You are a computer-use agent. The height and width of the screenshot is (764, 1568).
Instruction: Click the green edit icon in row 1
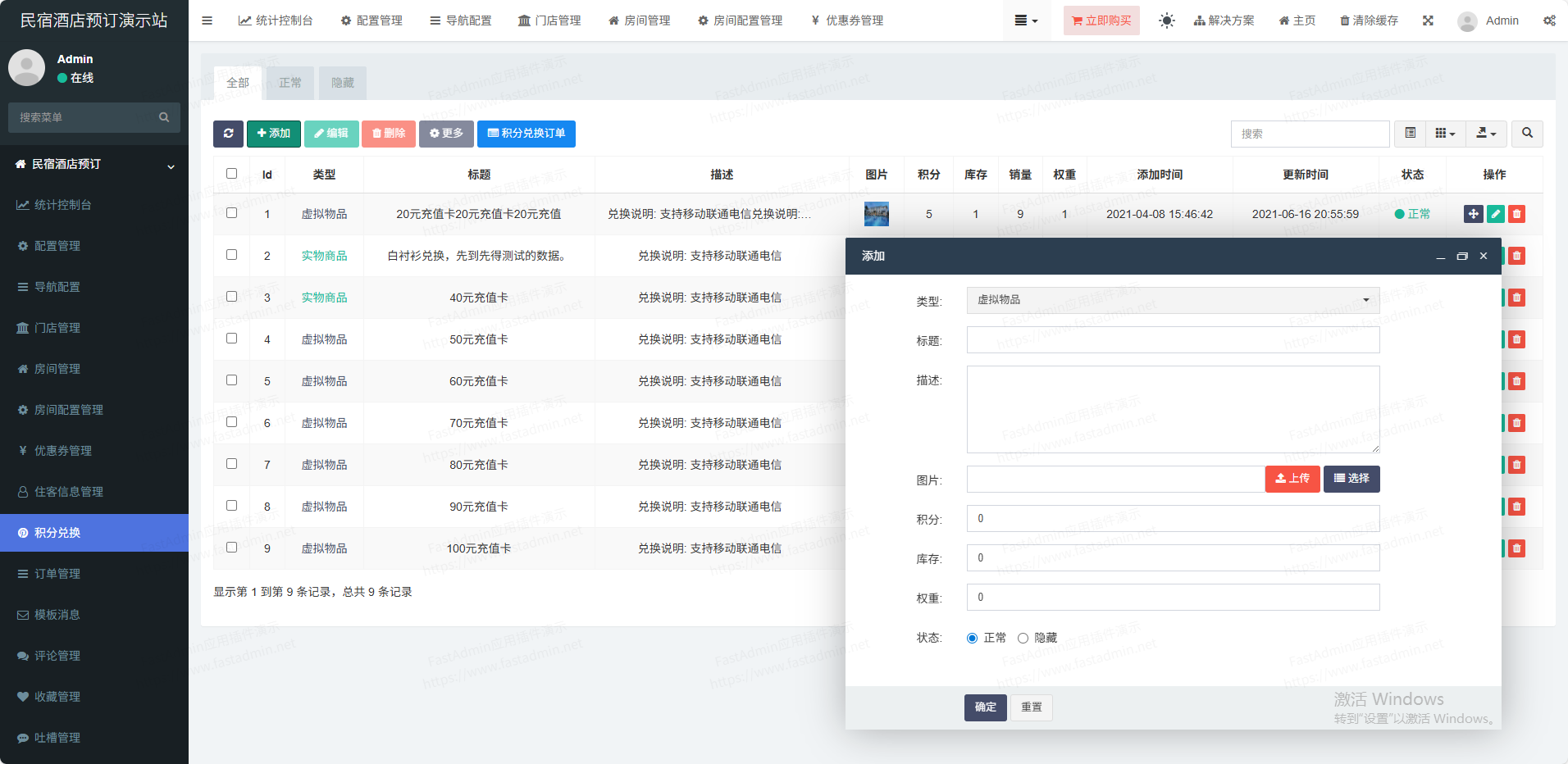click(1495, 214)
